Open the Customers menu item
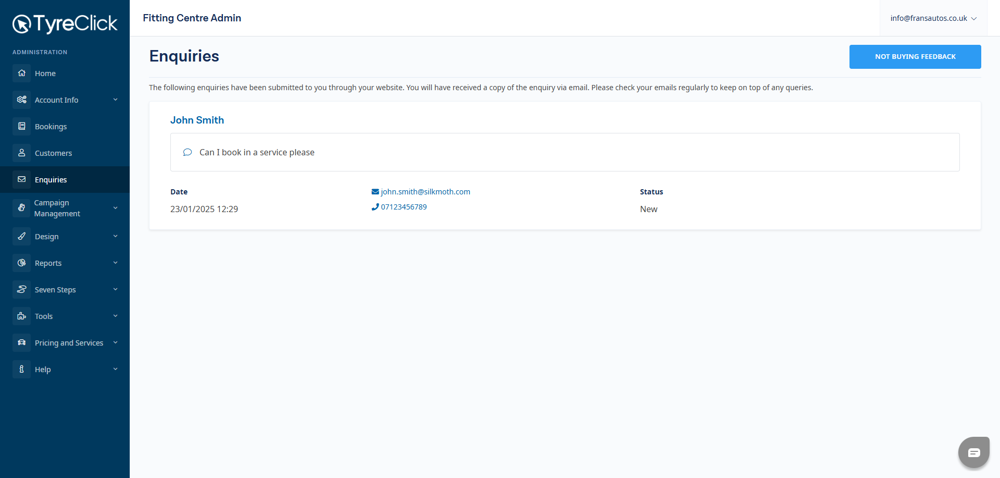The height and width of the screenshot is (478, 1000). pos(54,154)
